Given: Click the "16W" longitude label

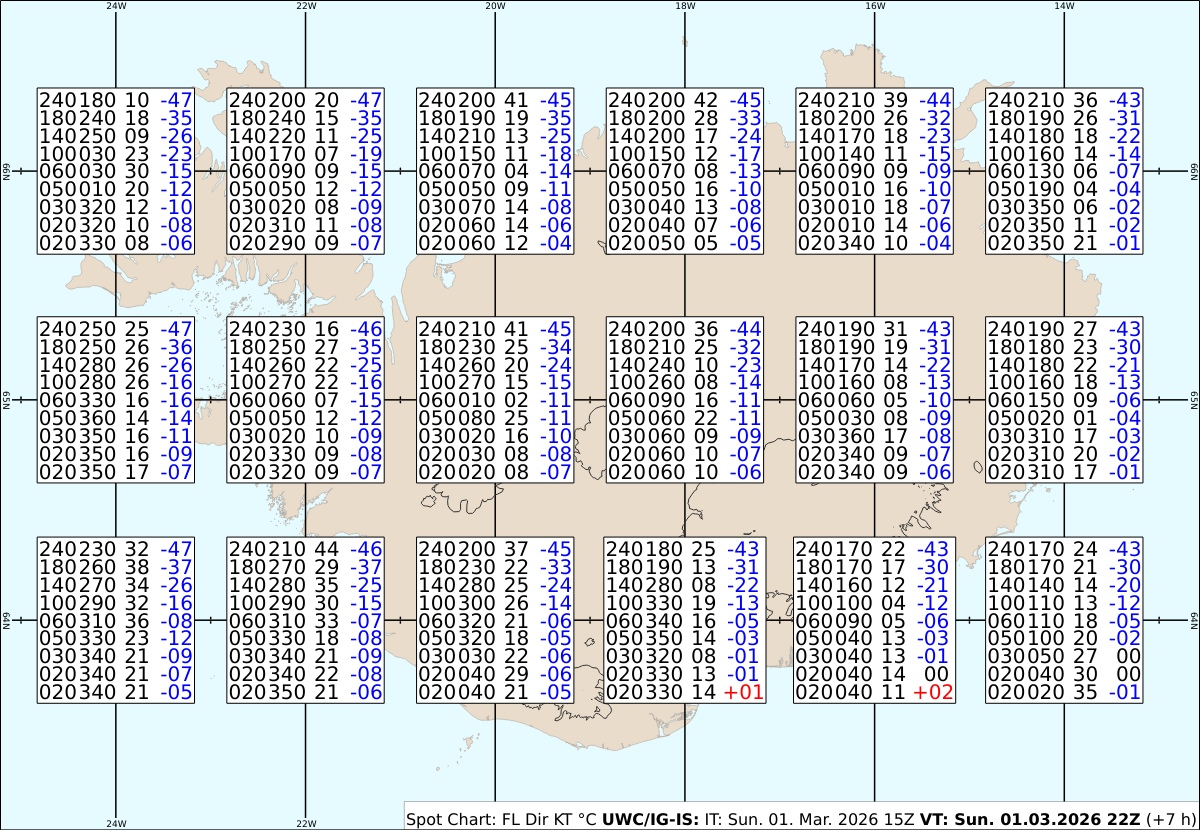Looking at the screenshot, I should pyautogui.click(x=875, y=6).
